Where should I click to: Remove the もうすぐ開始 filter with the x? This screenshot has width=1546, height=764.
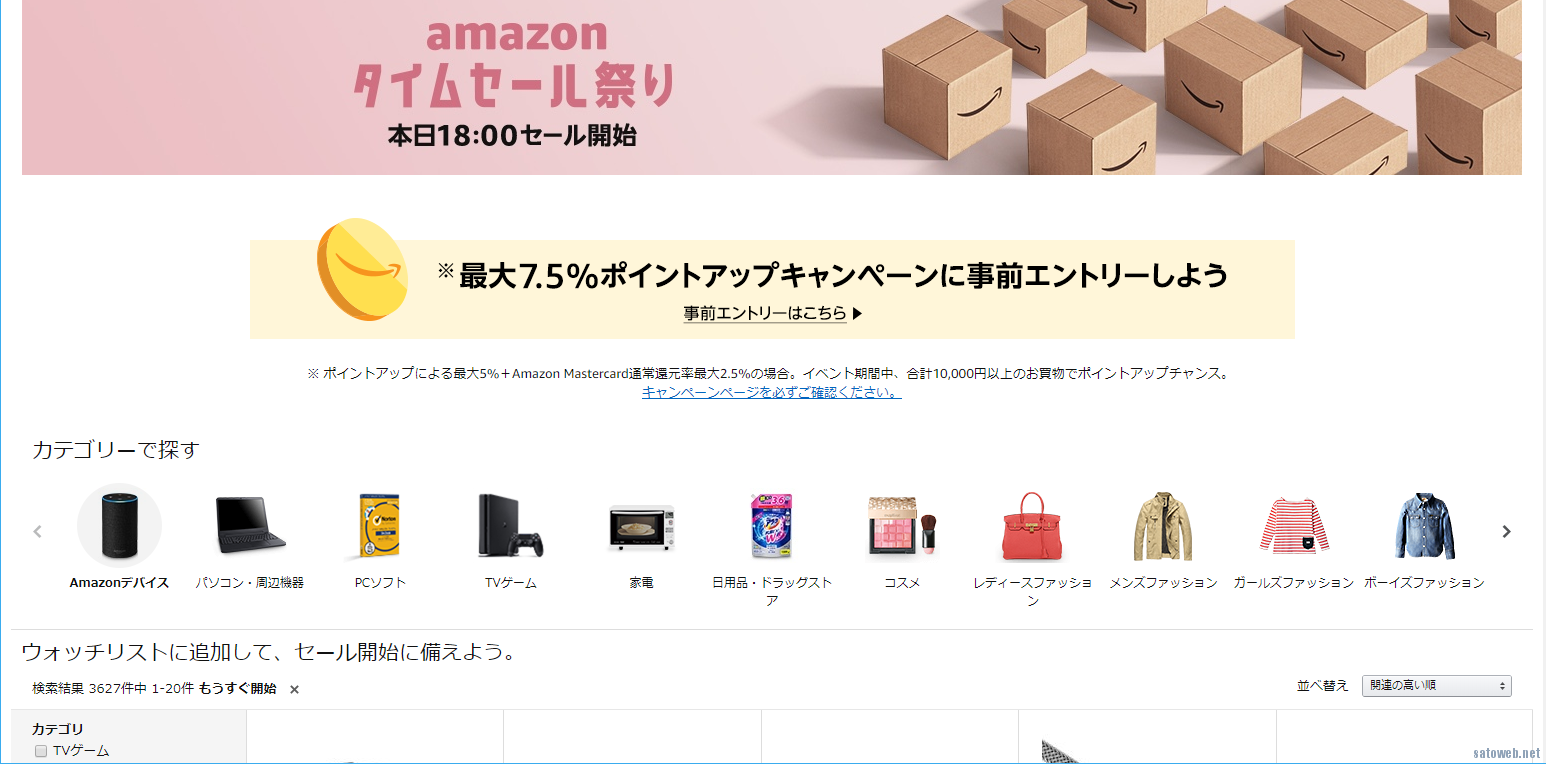294,689
